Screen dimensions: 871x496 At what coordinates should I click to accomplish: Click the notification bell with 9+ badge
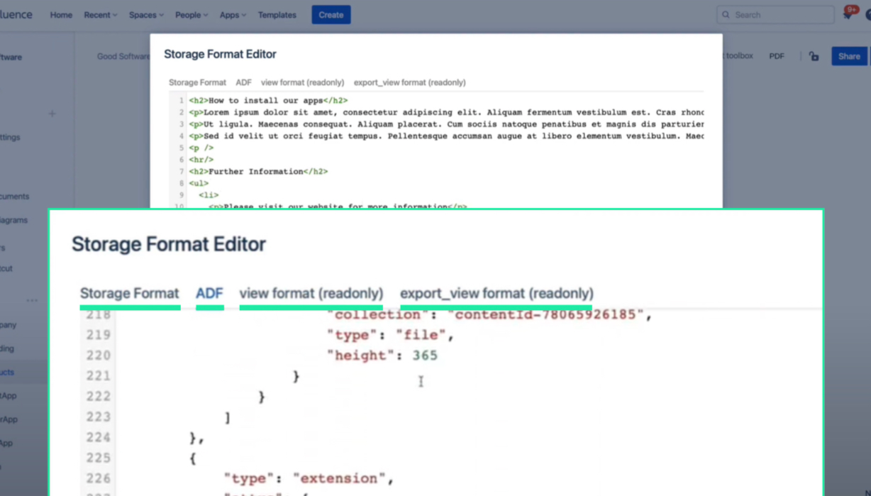click(x=849, y=14)
